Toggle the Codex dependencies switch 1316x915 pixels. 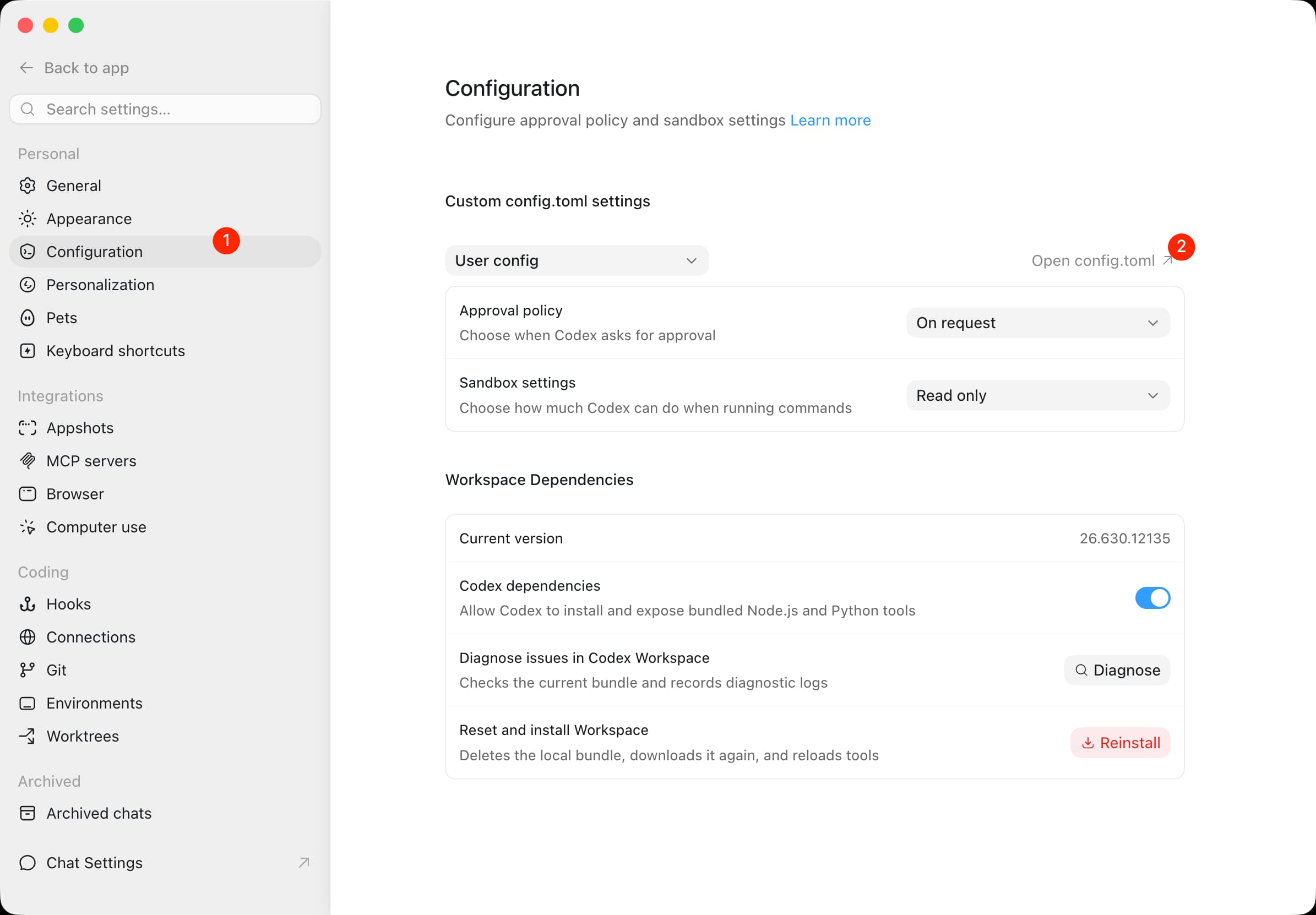click(1152, 598)
